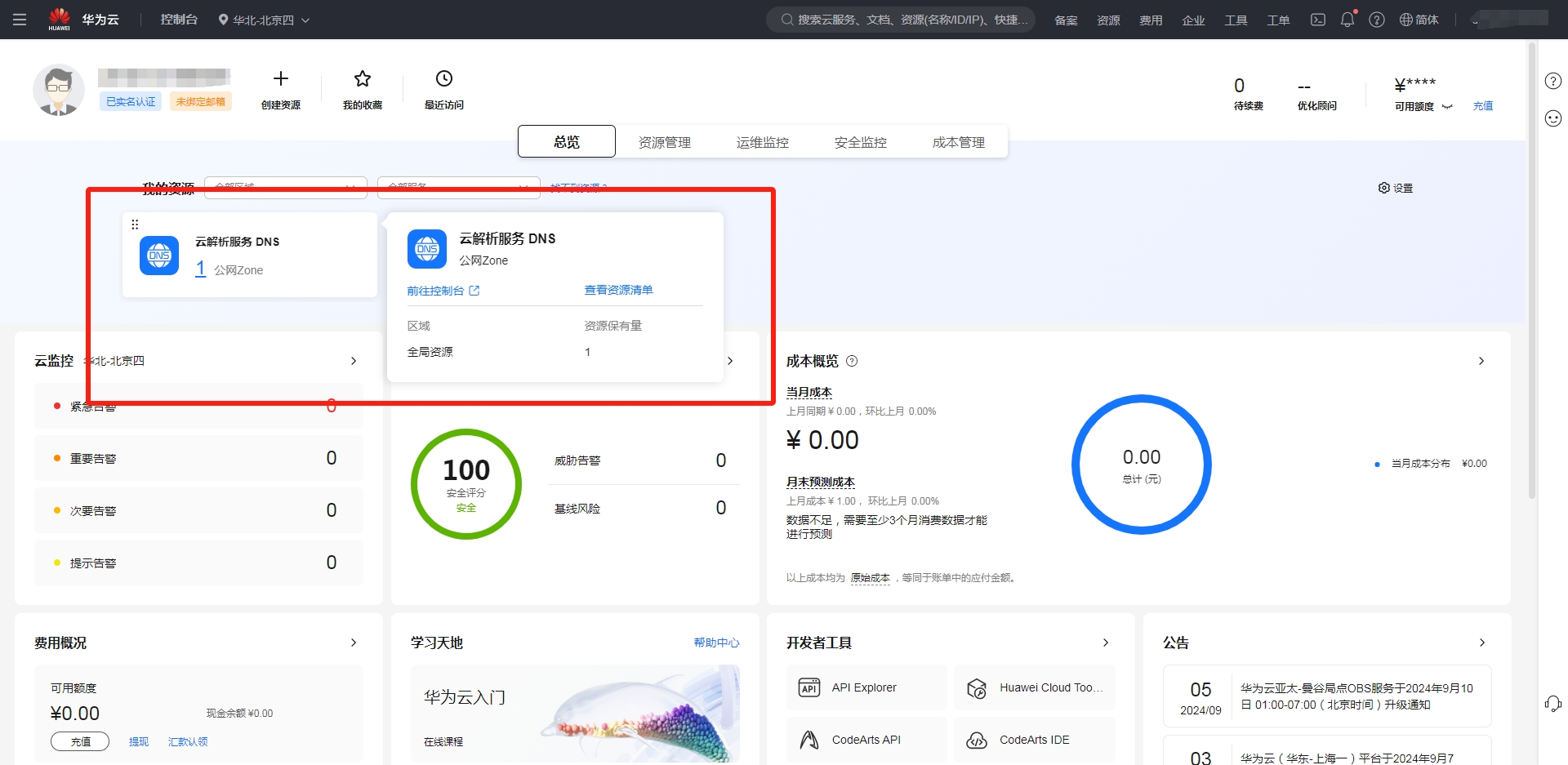Image resolution: width=1568 pixels, height=765 pixels.
Task: Switch to the 安全监控 tab
Action: [861, 142]
